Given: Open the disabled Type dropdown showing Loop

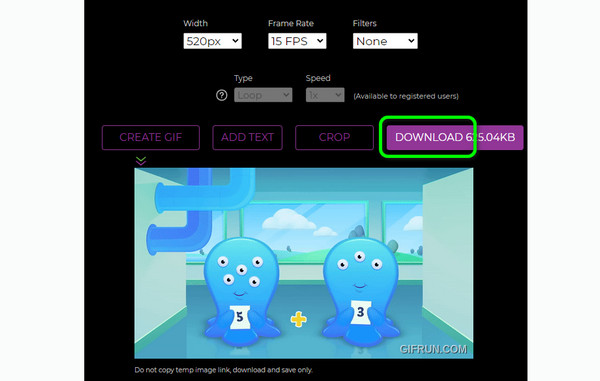Looking at the screenshot, I should tap(263, 95).
